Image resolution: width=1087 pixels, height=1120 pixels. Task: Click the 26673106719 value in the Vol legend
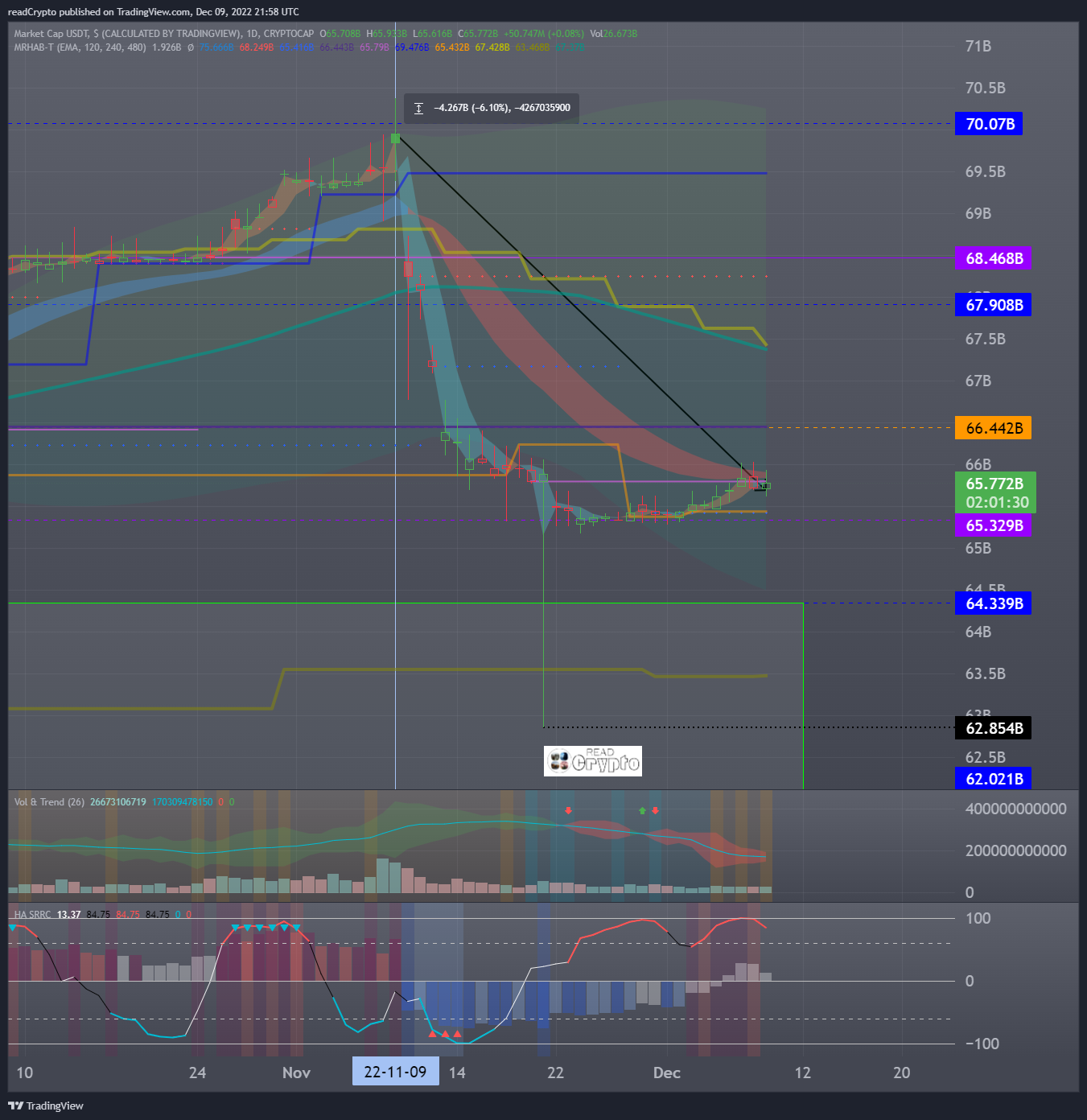point(118,802)
